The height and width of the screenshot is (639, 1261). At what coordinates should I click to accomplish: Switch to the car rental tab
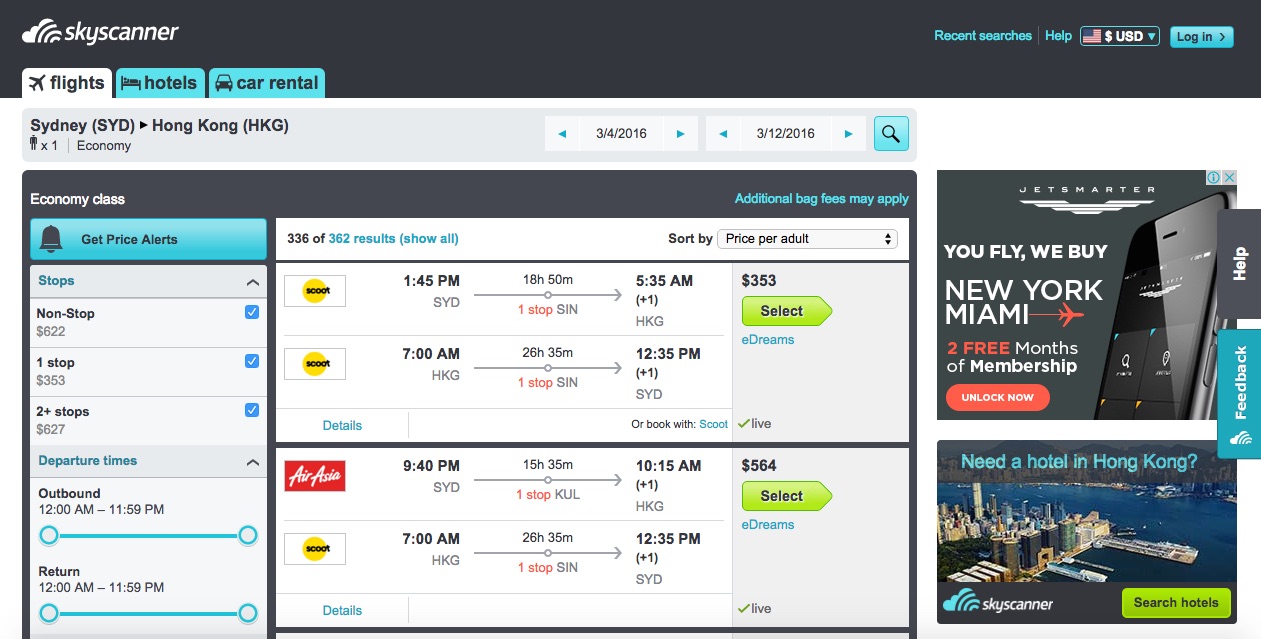pyautogui.click(x=267, y=83)
